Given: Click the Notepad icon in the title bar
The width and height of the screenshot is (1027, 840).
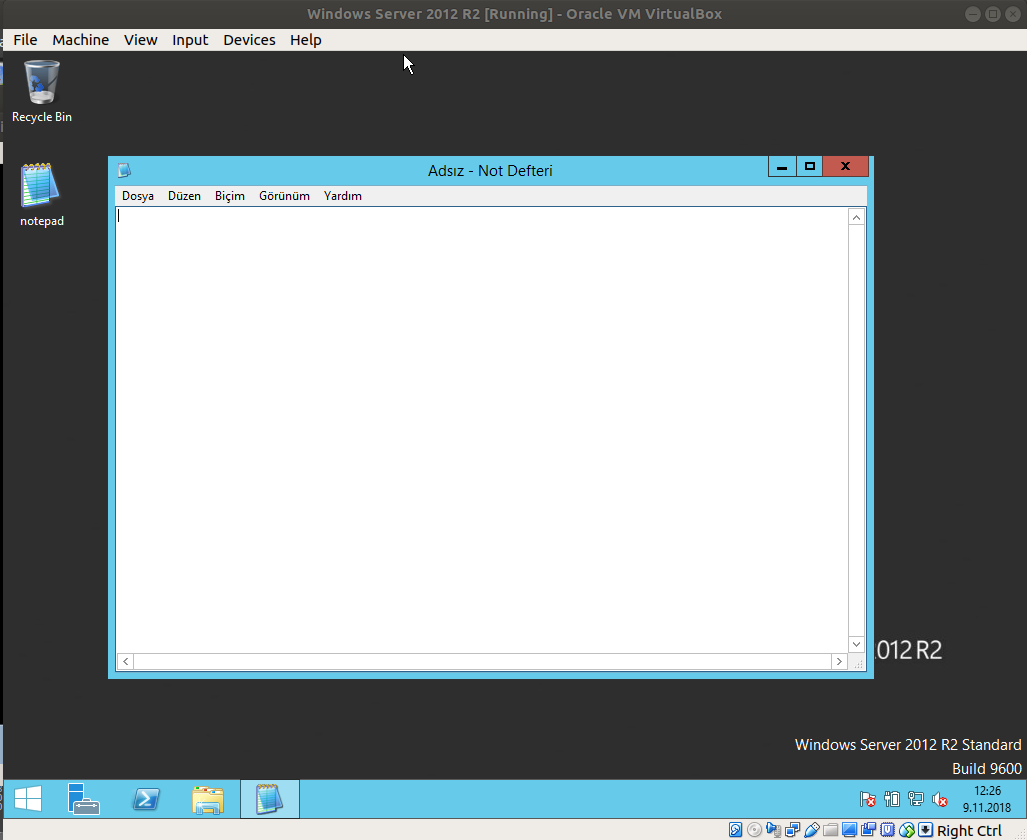Looking at the screenshot, I should [x=124, y=170].
